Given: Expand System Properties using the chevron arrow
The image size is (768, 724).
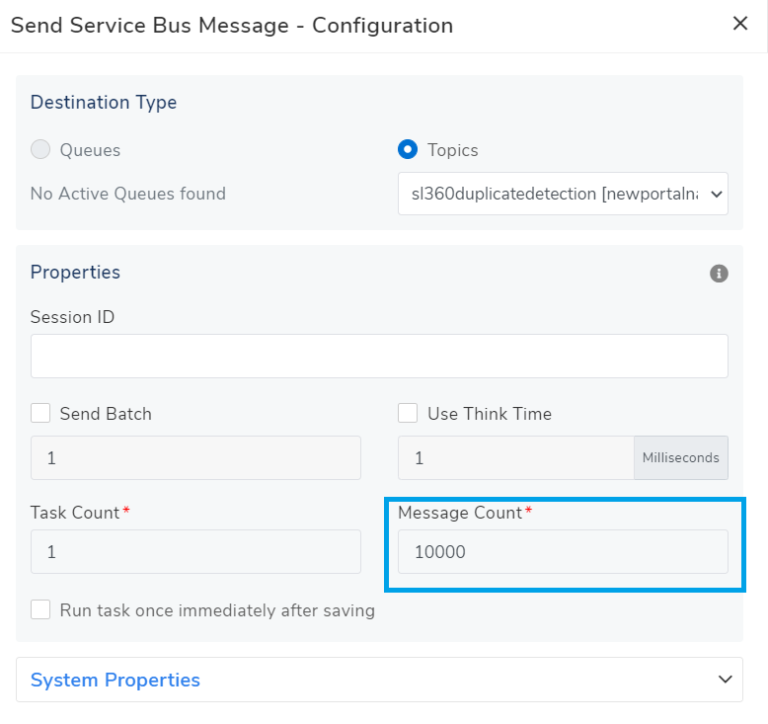Looking at the screenshot, I should (x=725, y=680).
